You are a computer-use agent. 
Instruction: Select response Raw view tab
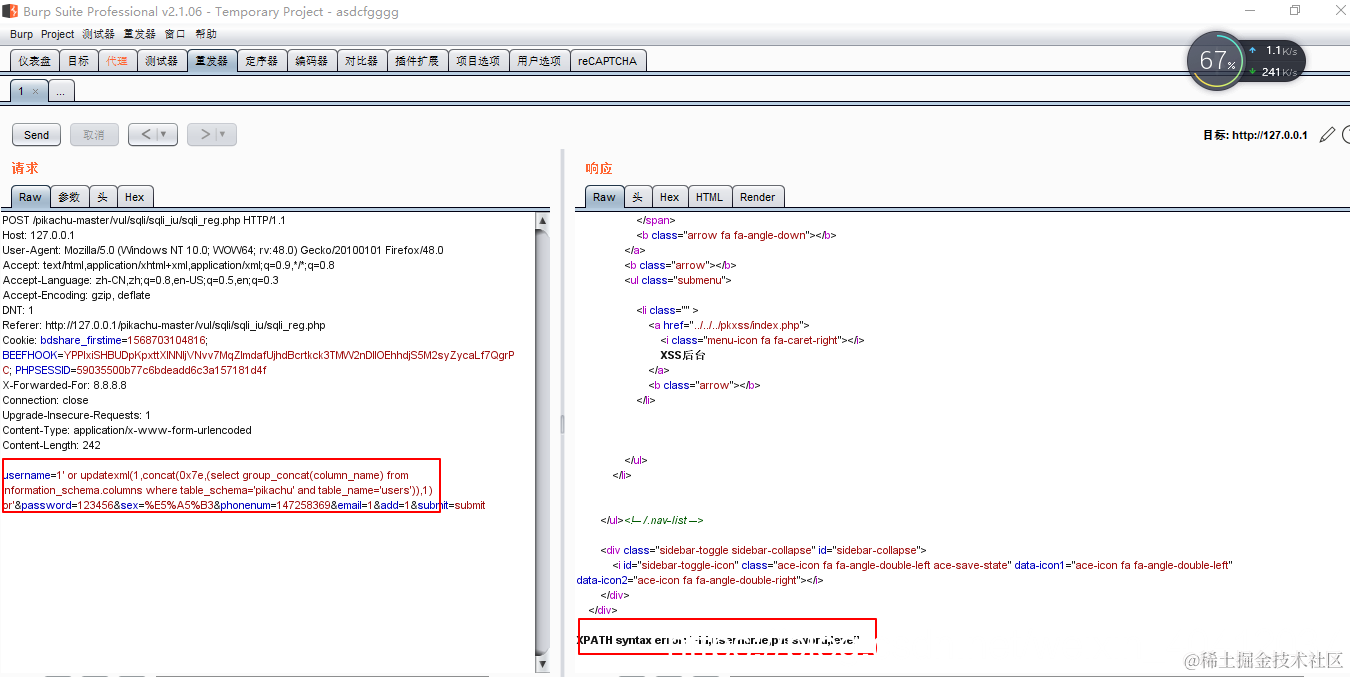pyautogui.click(x=605, y=197)
